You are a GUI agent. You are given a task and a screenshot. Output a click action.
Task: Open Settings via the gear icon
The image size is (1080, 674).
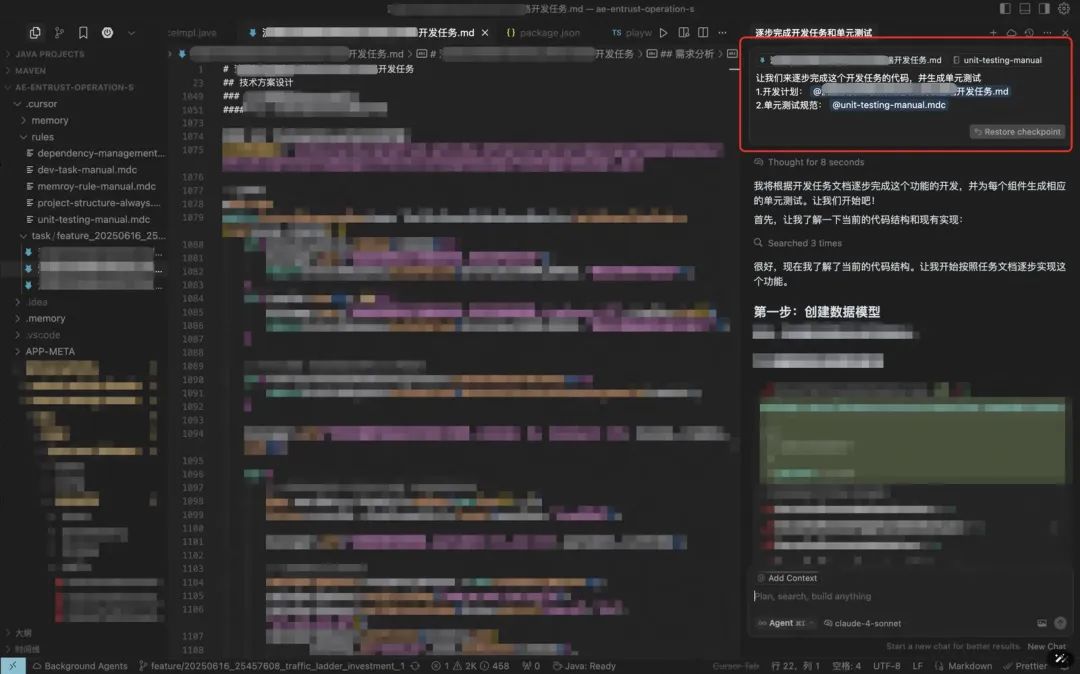[1065, 8]
